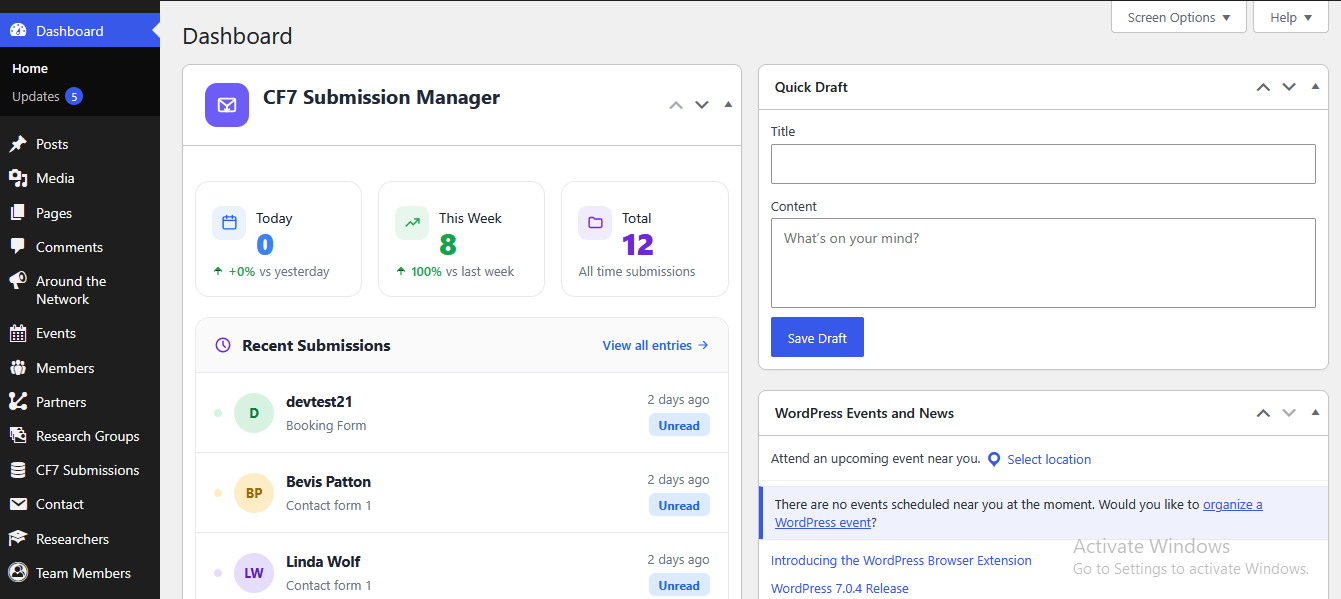Click the Events calendar icon
This screenshot has width=1341, height=599.
(18, 333)
